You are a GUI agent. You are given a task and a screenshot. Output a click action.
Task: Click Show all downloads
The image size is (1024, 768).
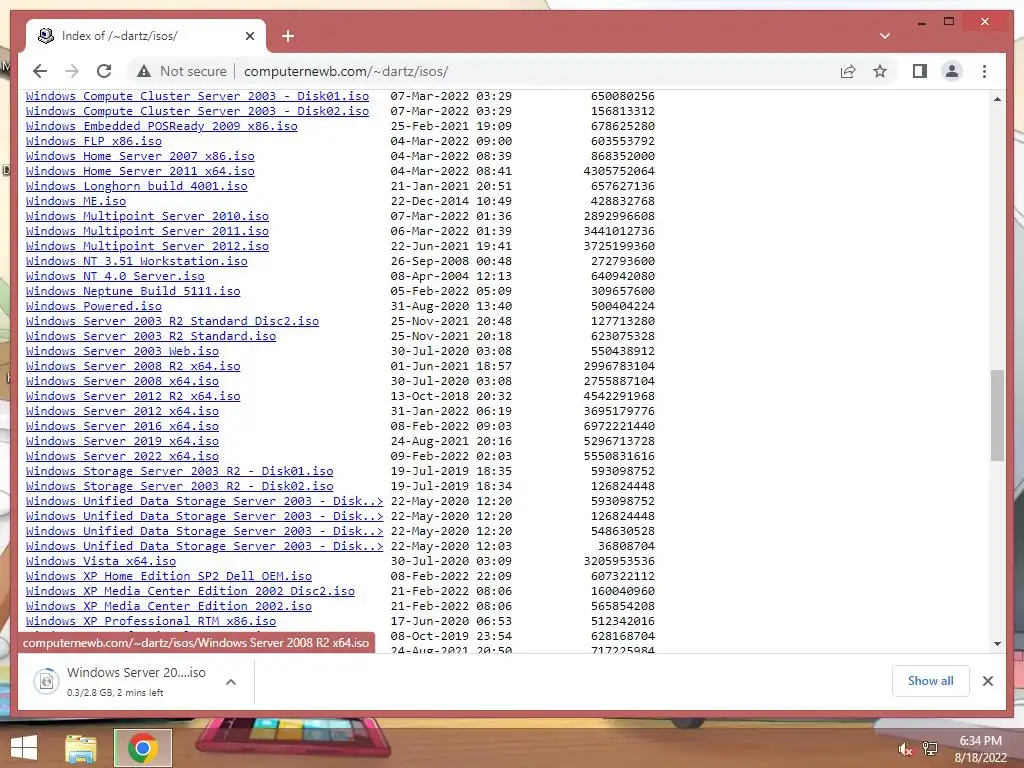click(x=931, y=680)
